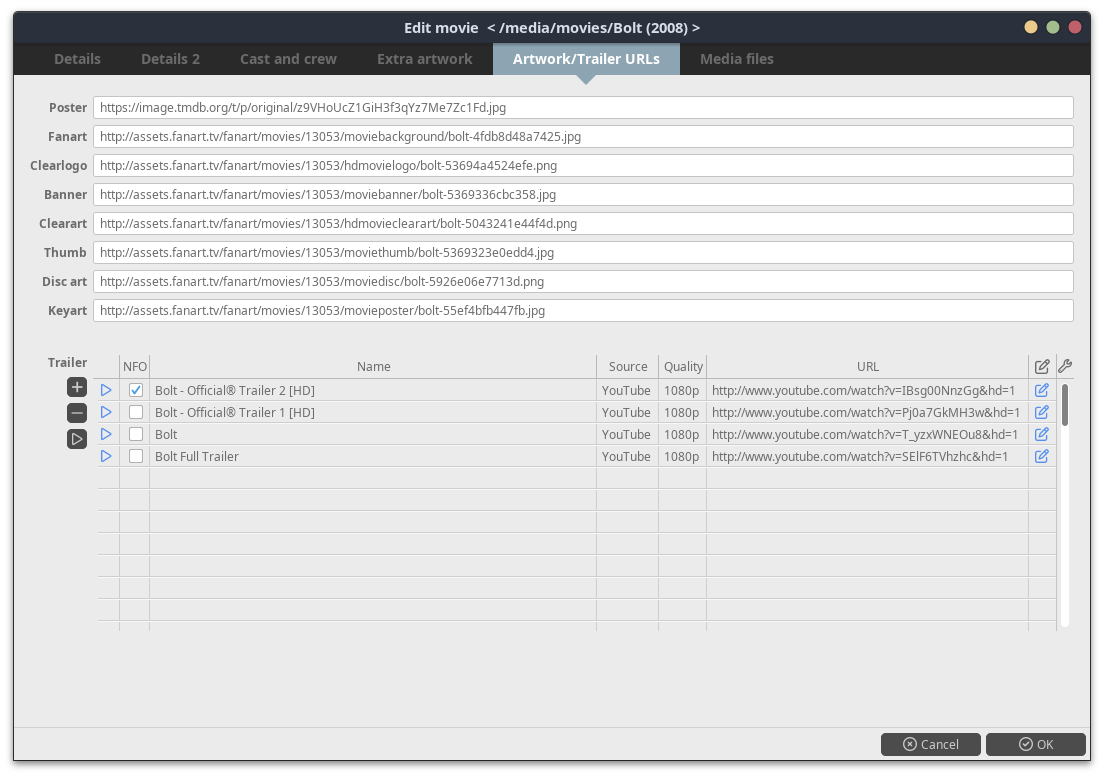The image size is (1104, 777).
Task: Click the edit column header icon
Action: [x=1042, y=366]
